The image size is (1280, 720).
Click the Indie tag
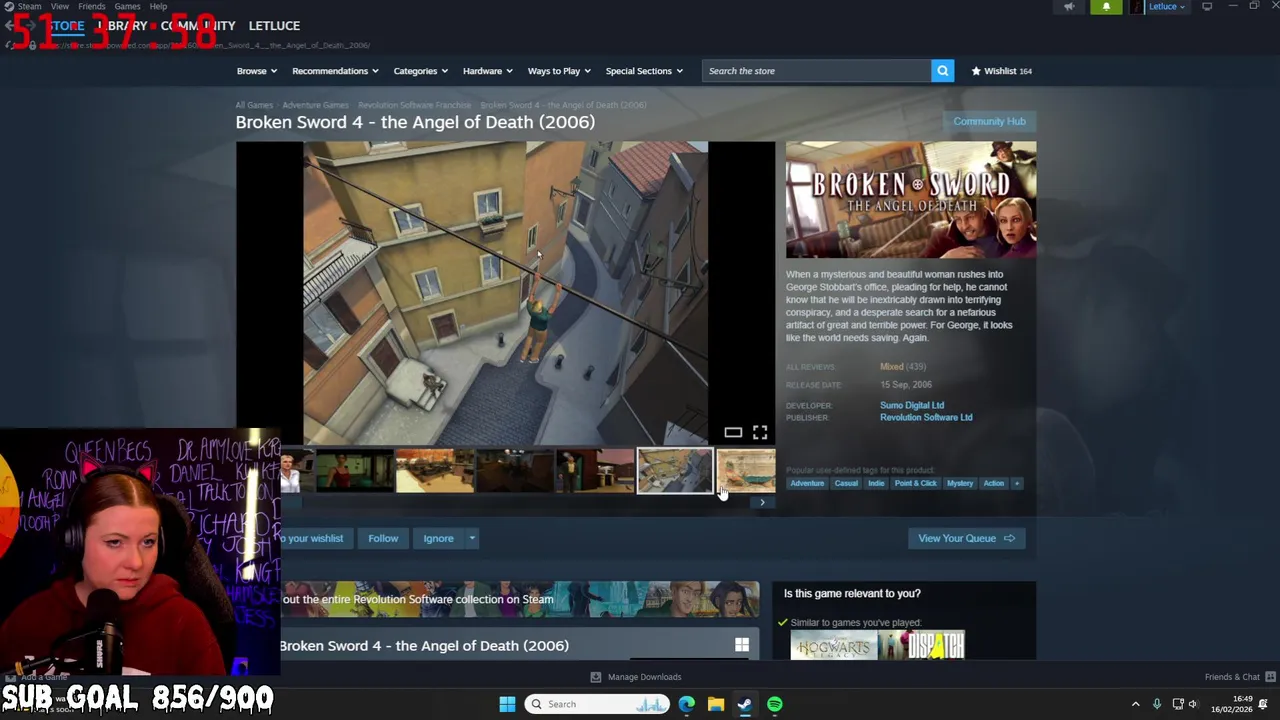point(876,483)
